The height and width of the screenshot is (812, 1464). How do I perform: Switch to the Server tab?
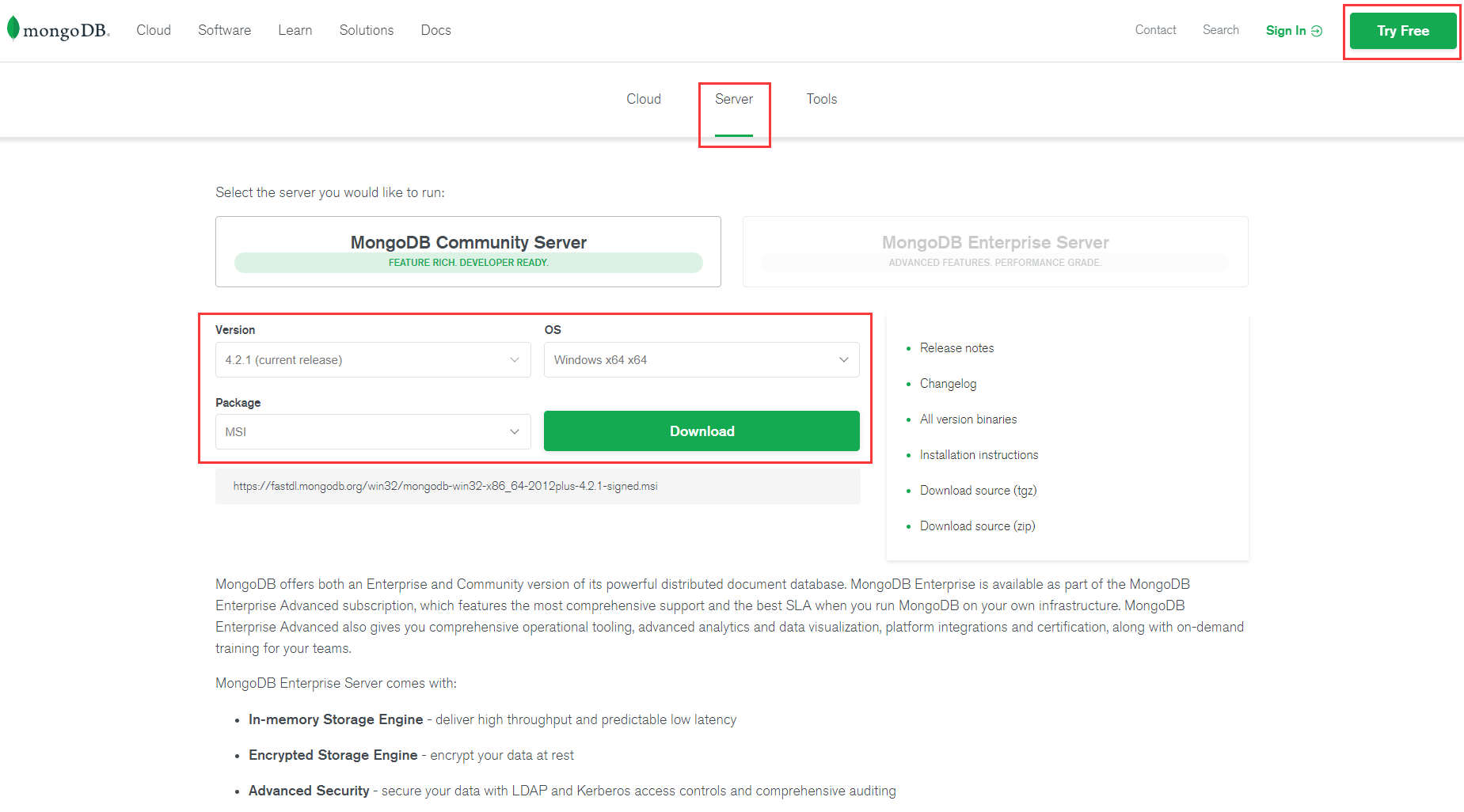pyautogui.click(x=734, y=99)
